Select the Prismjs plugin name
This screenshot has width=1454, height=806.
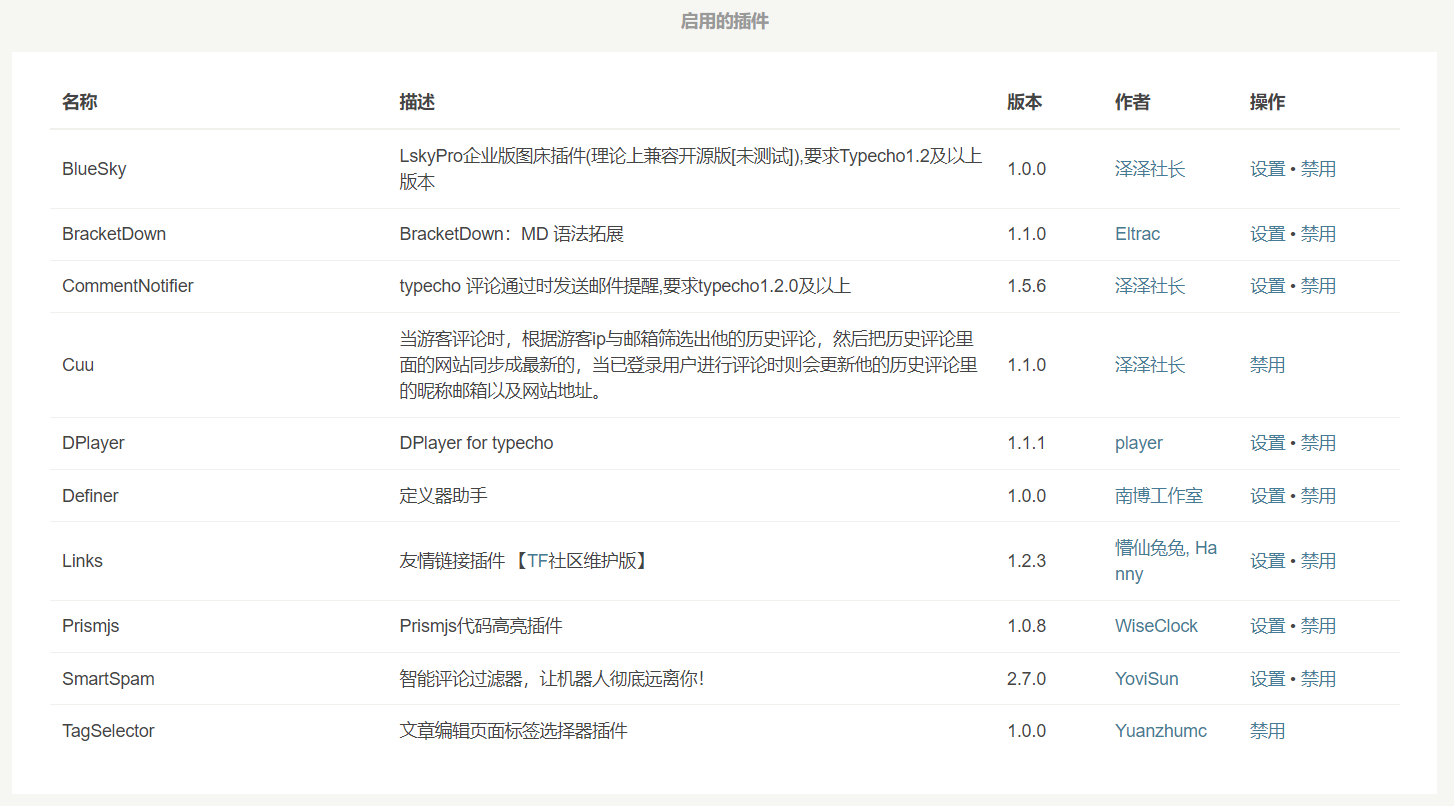click(x=91, y=626)
